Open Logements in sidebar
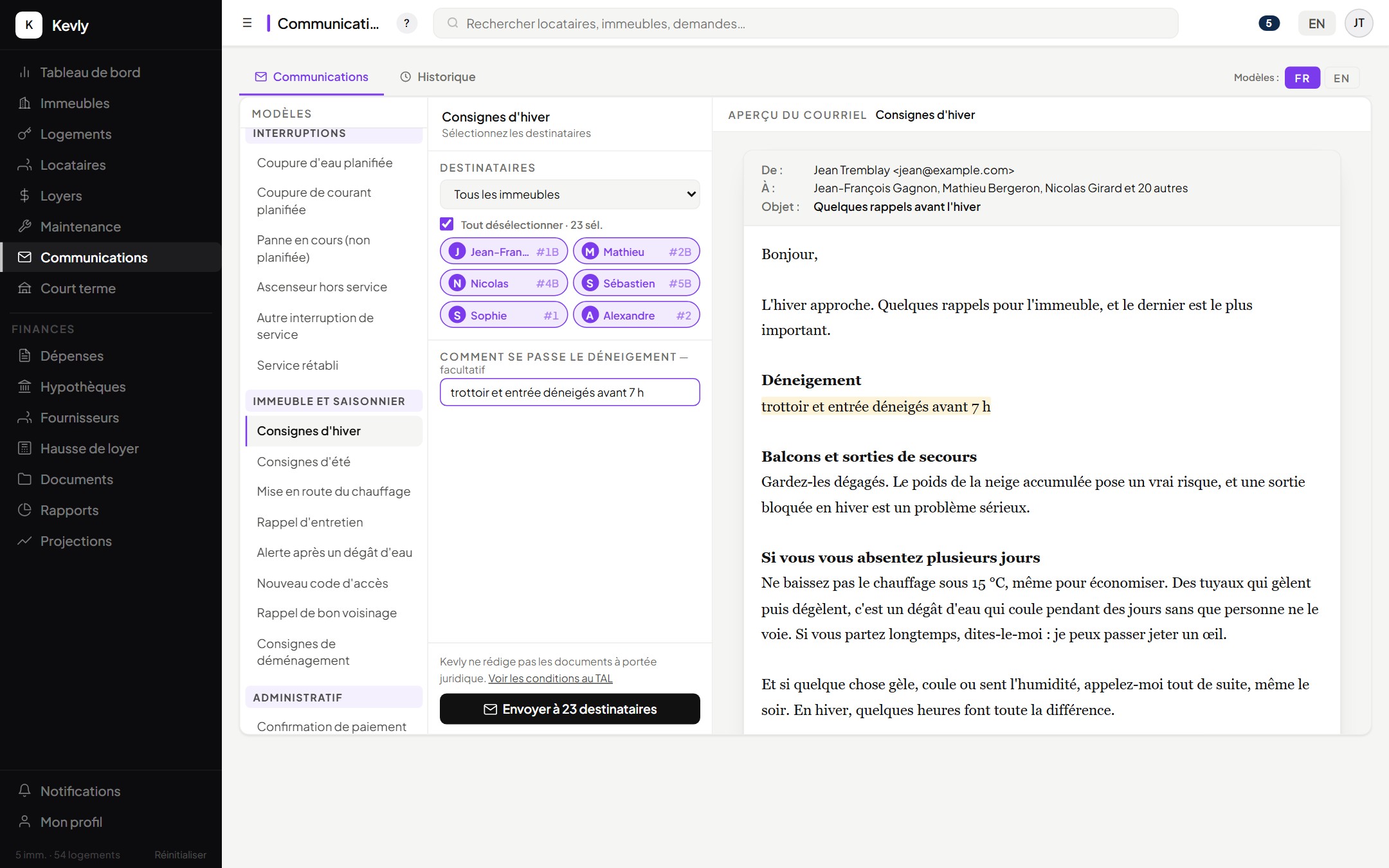Viewport: 1389px width, 868px height. pyautogui.click(x=111, y=134)
